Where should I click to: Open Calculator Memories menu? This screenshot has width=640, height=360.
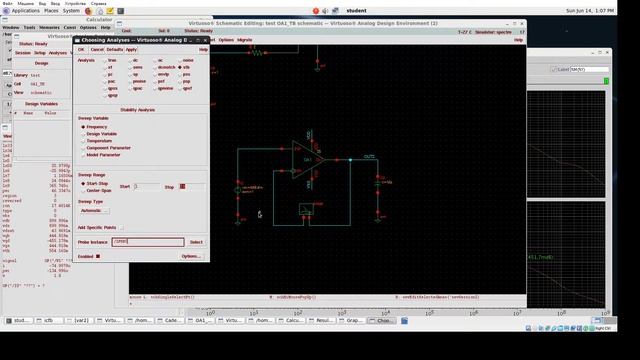pos(49,27)
